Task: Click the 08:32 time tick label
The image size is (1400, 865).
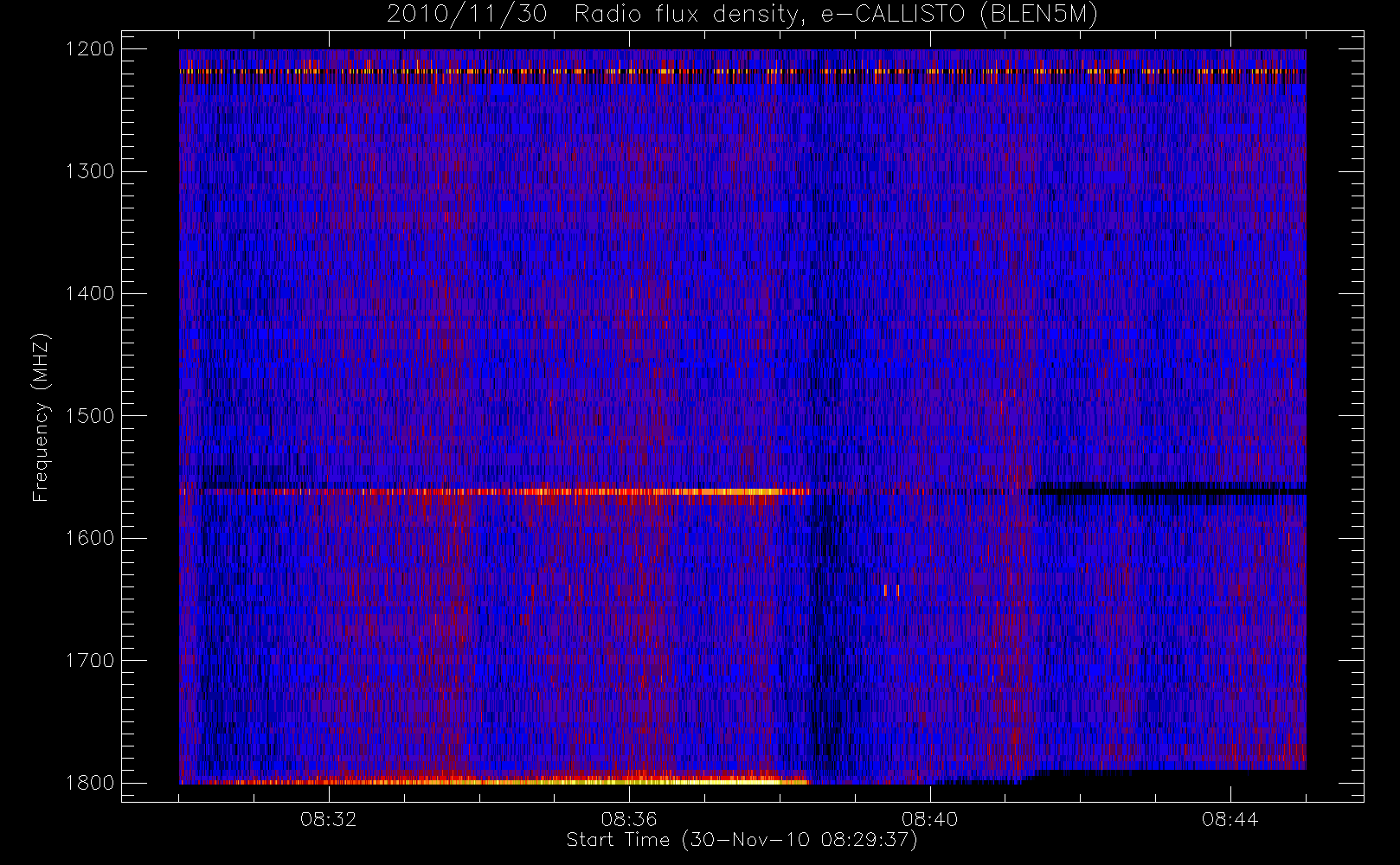Action: [x=329, y=819]
